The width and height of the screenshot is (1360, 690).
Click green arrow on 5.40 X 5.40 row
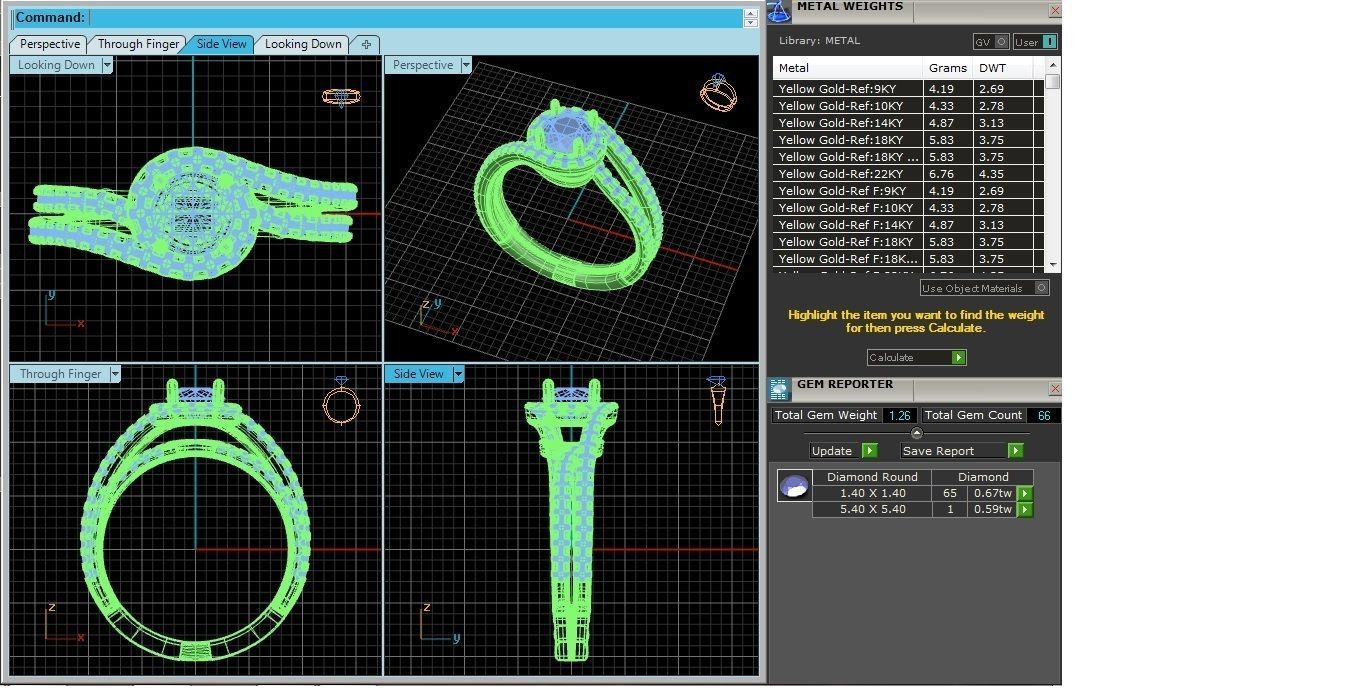[x=1024, y=510]
